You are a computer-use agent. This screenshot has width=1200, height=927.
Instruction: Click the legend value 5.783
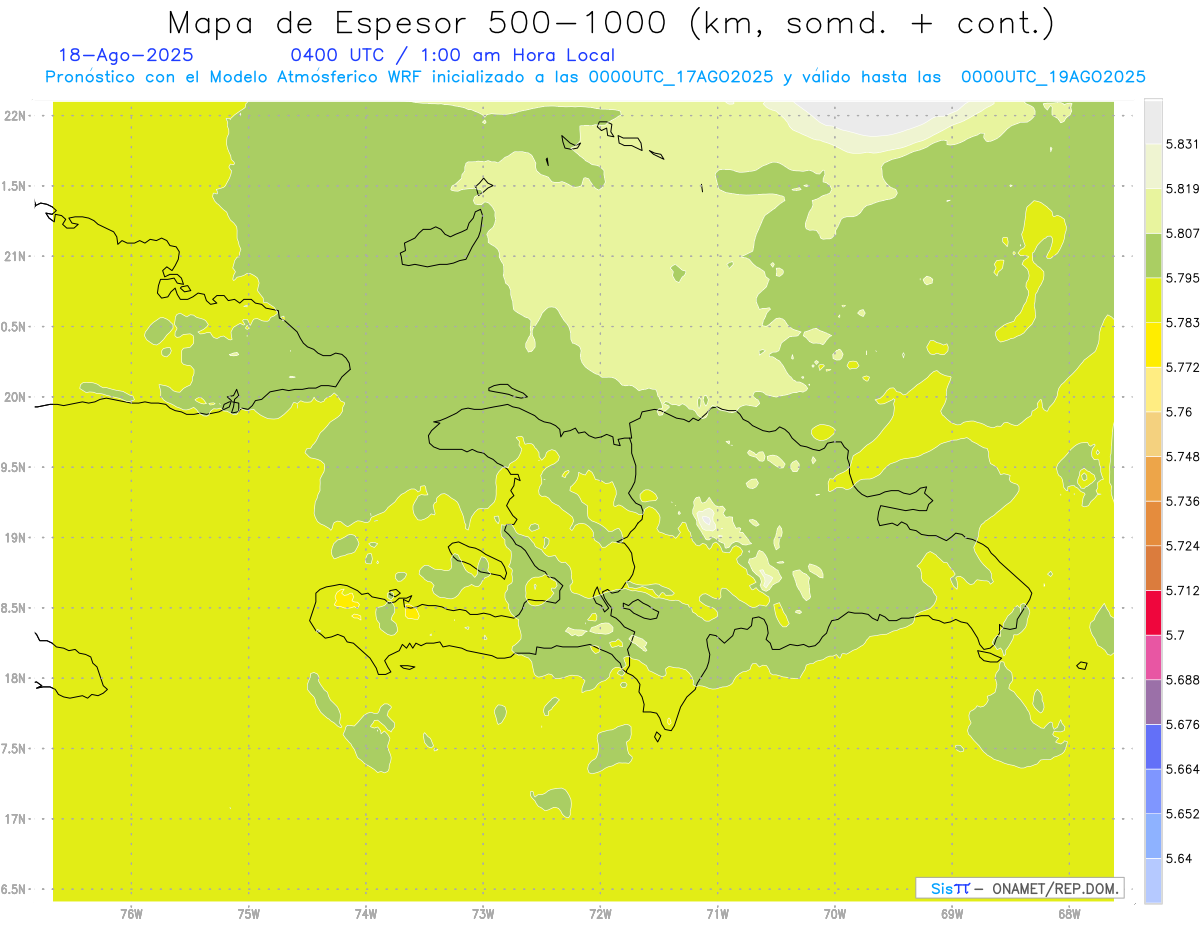click(1183, 323)
